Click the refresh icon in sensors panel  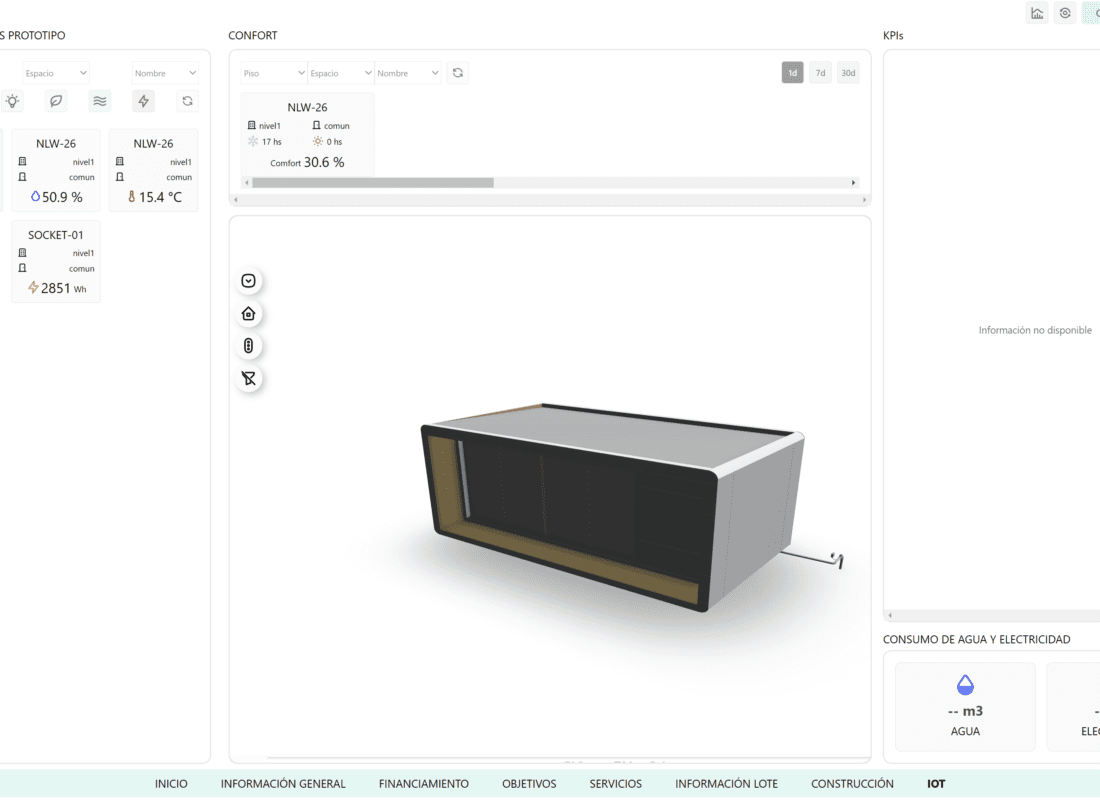187,101
